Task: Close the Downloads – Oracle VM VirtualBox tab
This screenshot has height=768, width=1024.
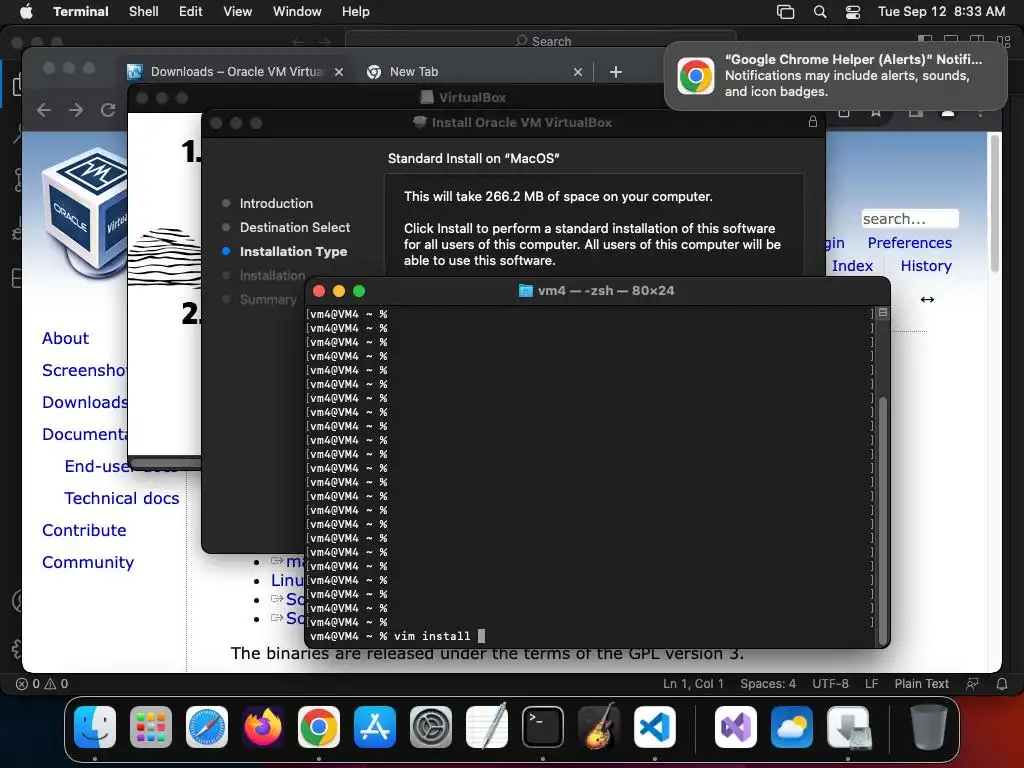Action: [x=339, y=72]
